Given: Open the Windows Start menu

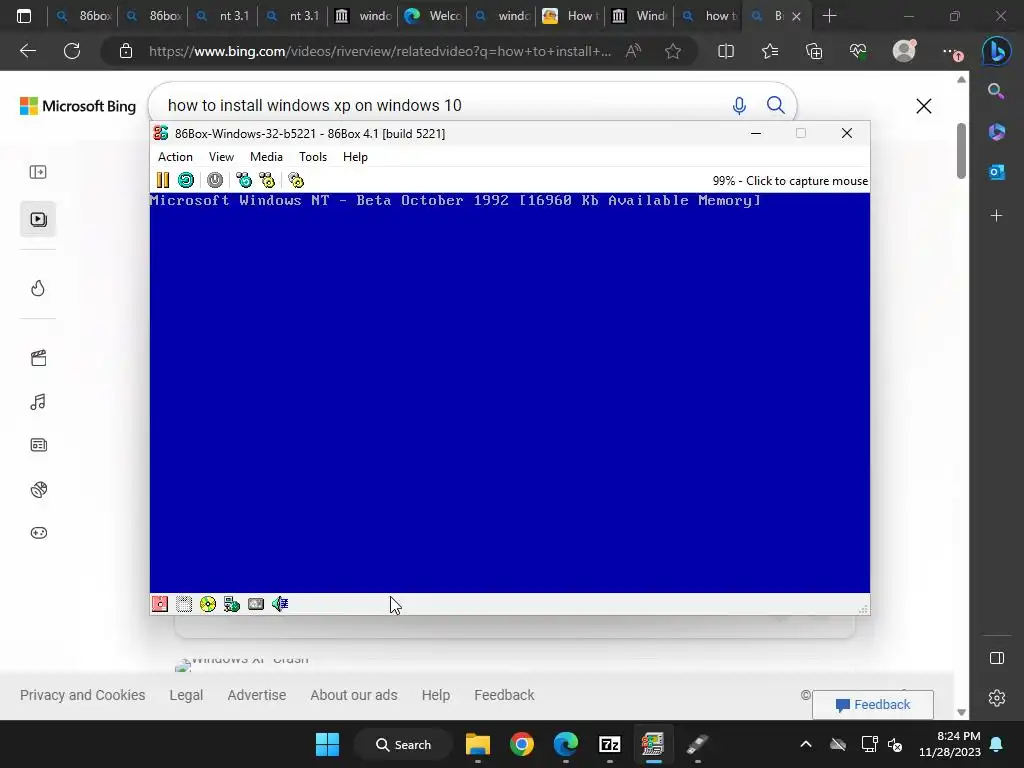Looking at the screenshot, I should 327,744.
